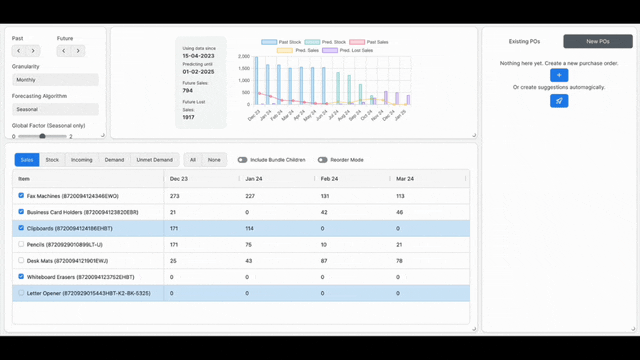Screen dimensions: 640x360
Task: Click the Past right arrow
Action: (33, 51)
